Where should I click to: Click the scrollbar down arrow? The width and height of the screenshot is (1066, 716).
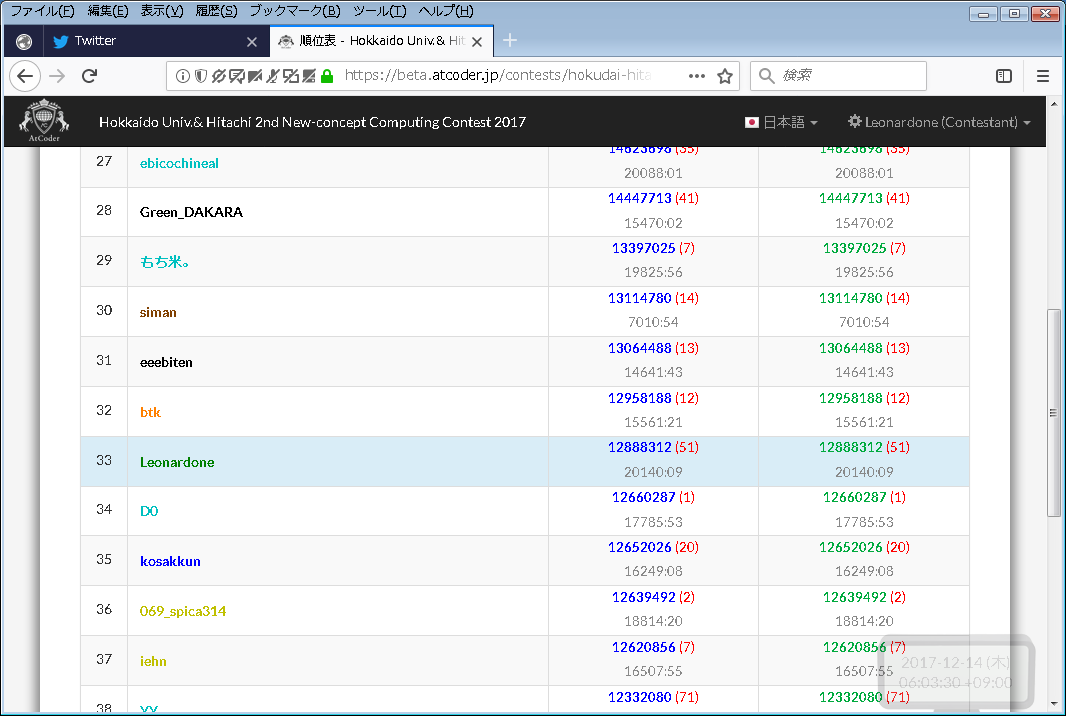tap(1053, 704)
